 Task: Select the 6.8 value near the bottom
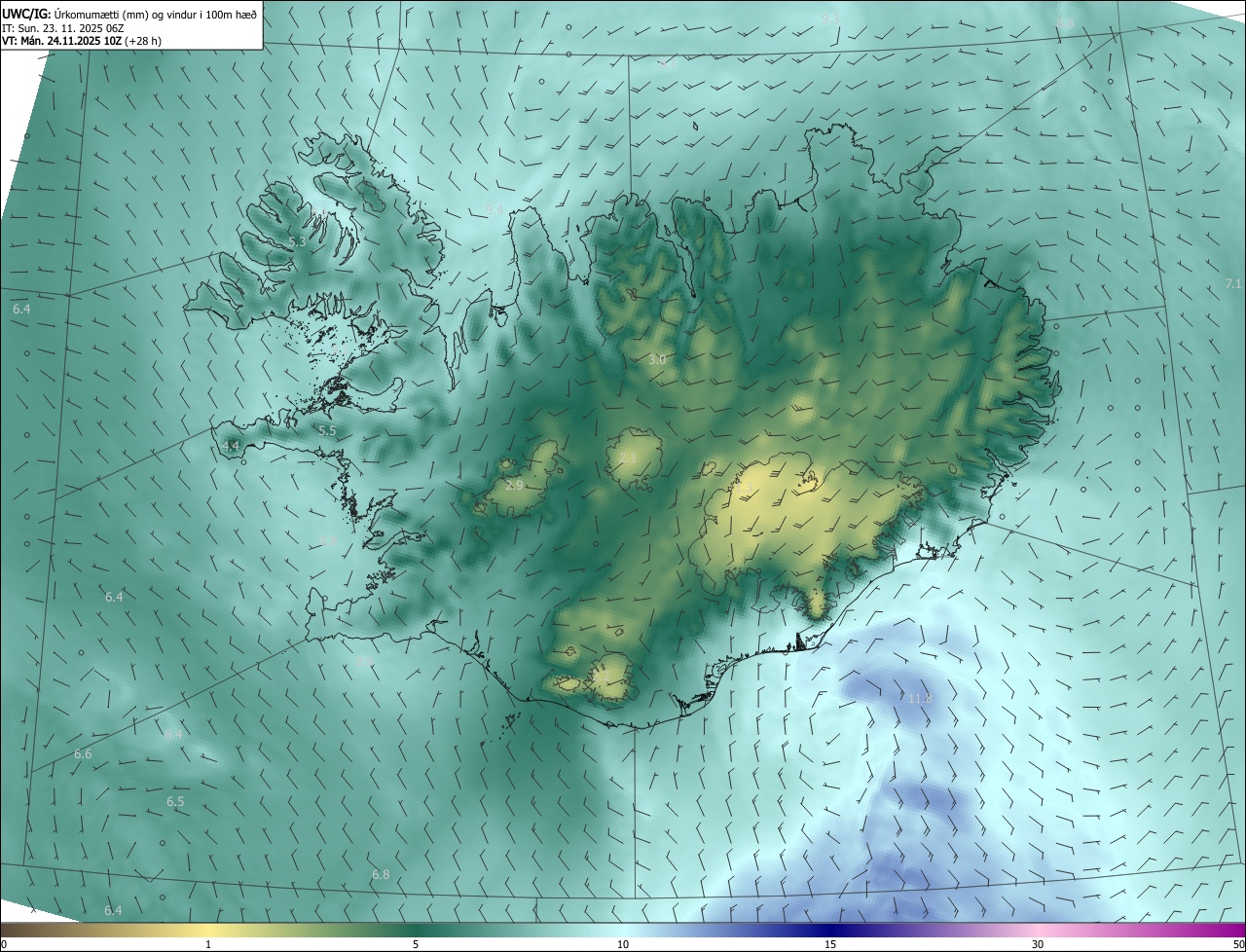pos(381,874)
